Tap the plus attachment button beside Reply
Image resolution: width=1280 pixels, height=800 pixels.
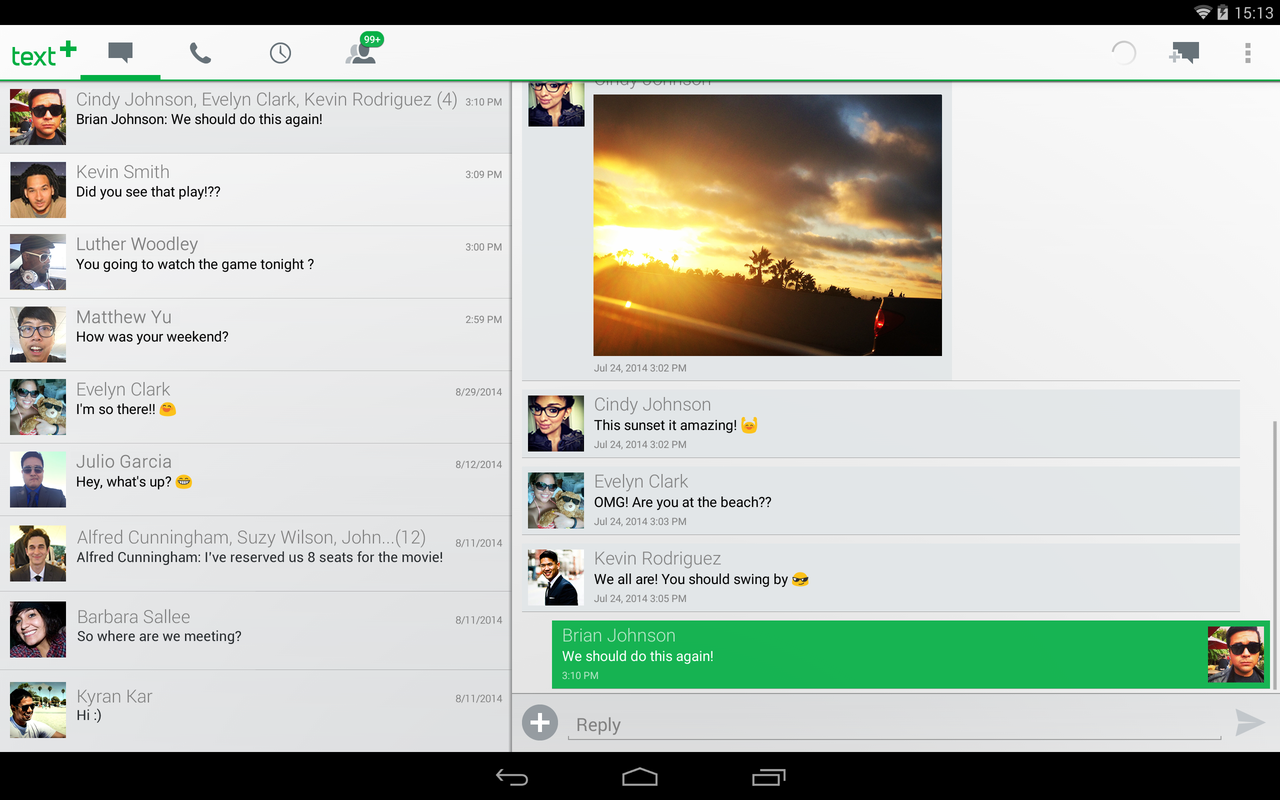pos(540,722)
